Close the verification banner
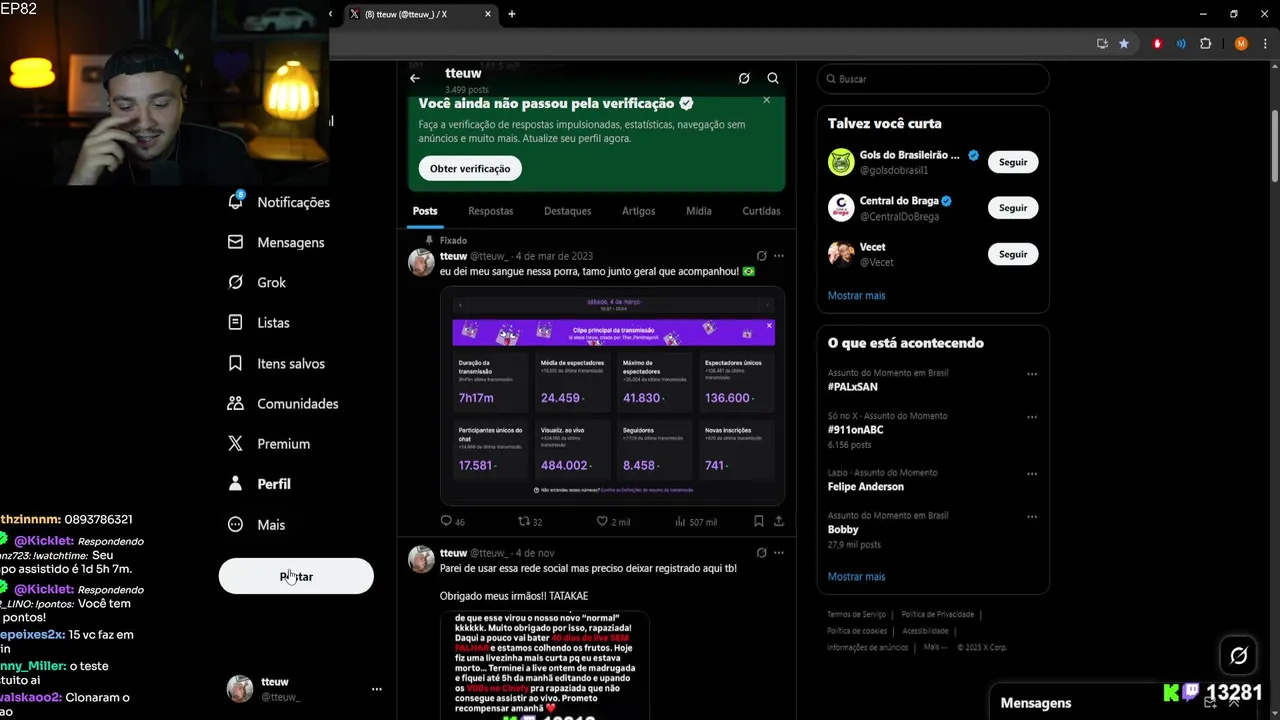 [767, 99]
